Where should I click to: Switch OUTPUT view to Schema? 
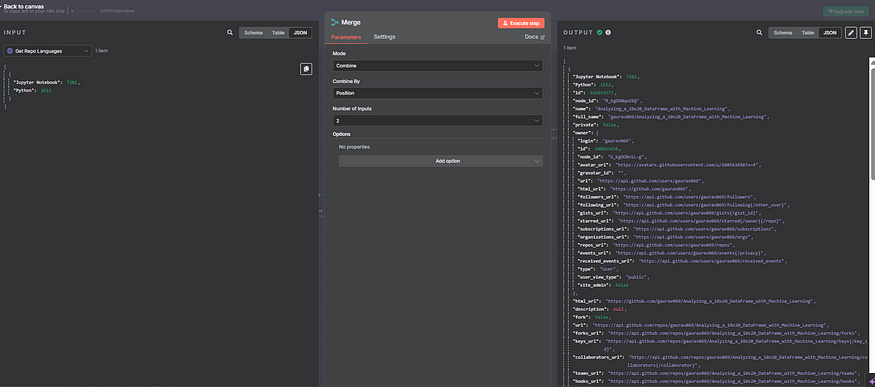(x=783, y=33)
